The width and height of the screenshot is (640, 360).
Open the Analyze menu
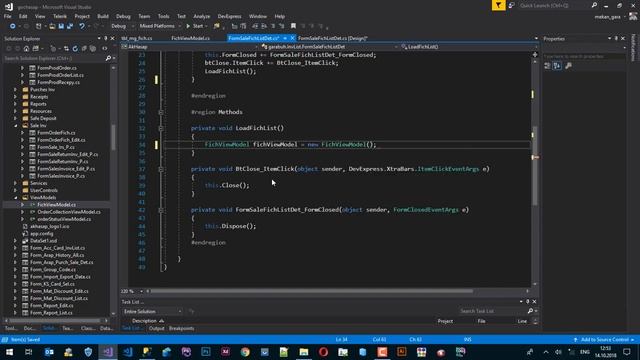[x=202, y=16]
